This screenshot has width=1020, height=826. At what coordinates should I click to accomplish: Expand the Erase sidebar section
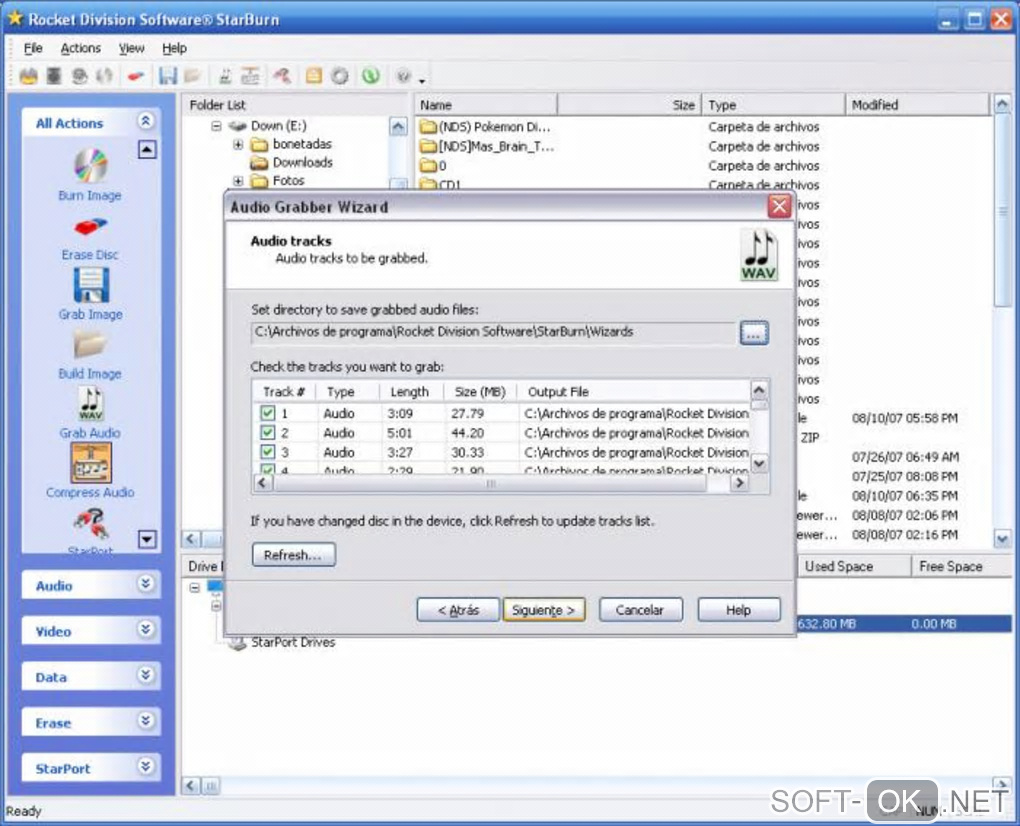pos(146,720)
